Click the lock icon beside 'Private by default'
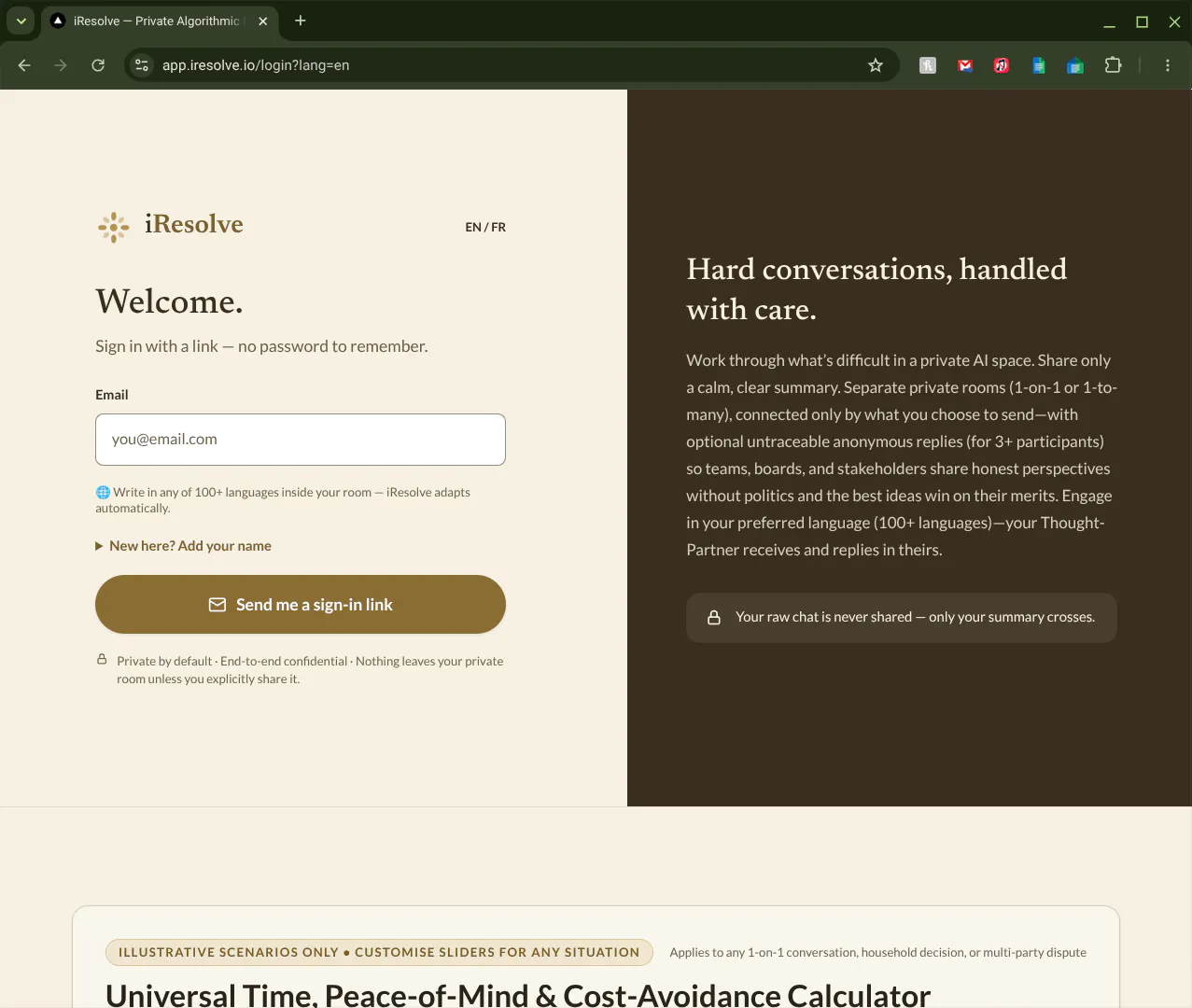The image size is (1192, 1008). pos(102,660)
